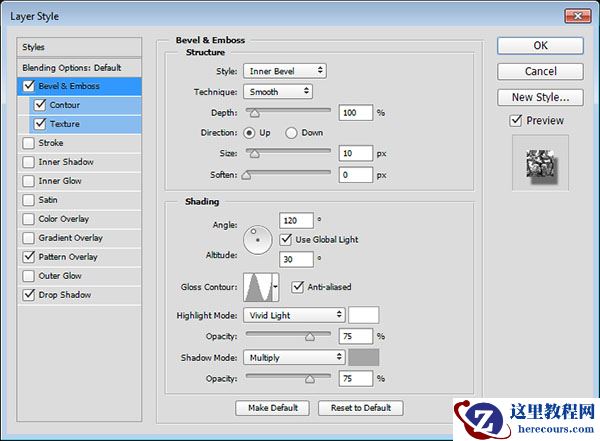
Task: Expand the Highlight Mode Vivid Light dropdown
Action: point(294,315)
